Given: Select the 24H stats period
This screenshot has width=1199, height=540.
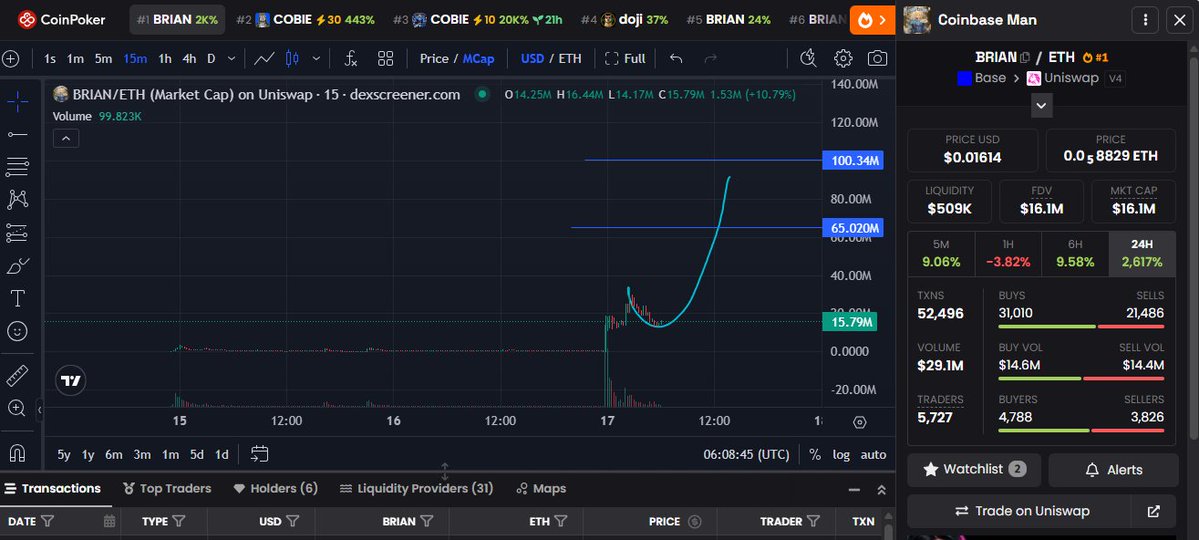Looking at the screenshot, I should click(1142, 253).
